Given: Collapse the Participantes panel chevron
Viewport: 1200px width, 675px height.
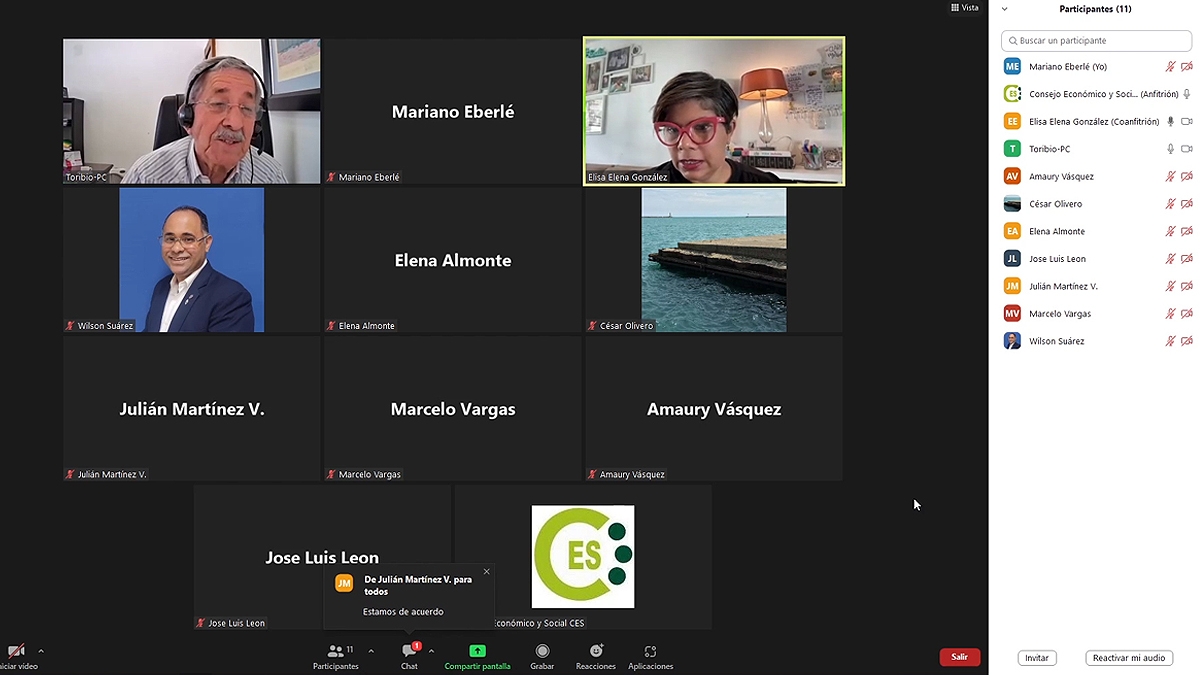Looking at the screenshot, I should (x=1005, y=9).
